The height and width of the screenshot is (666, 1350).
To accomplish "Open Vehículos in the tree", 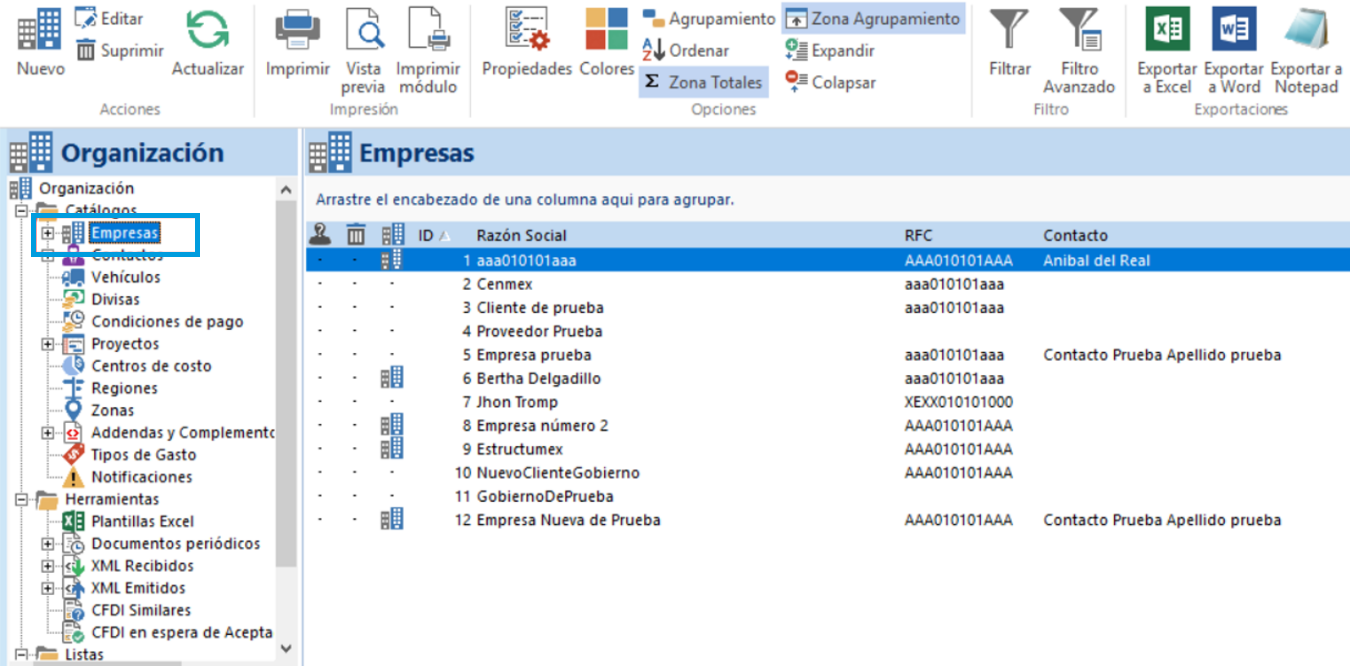I will coord(125,277).
